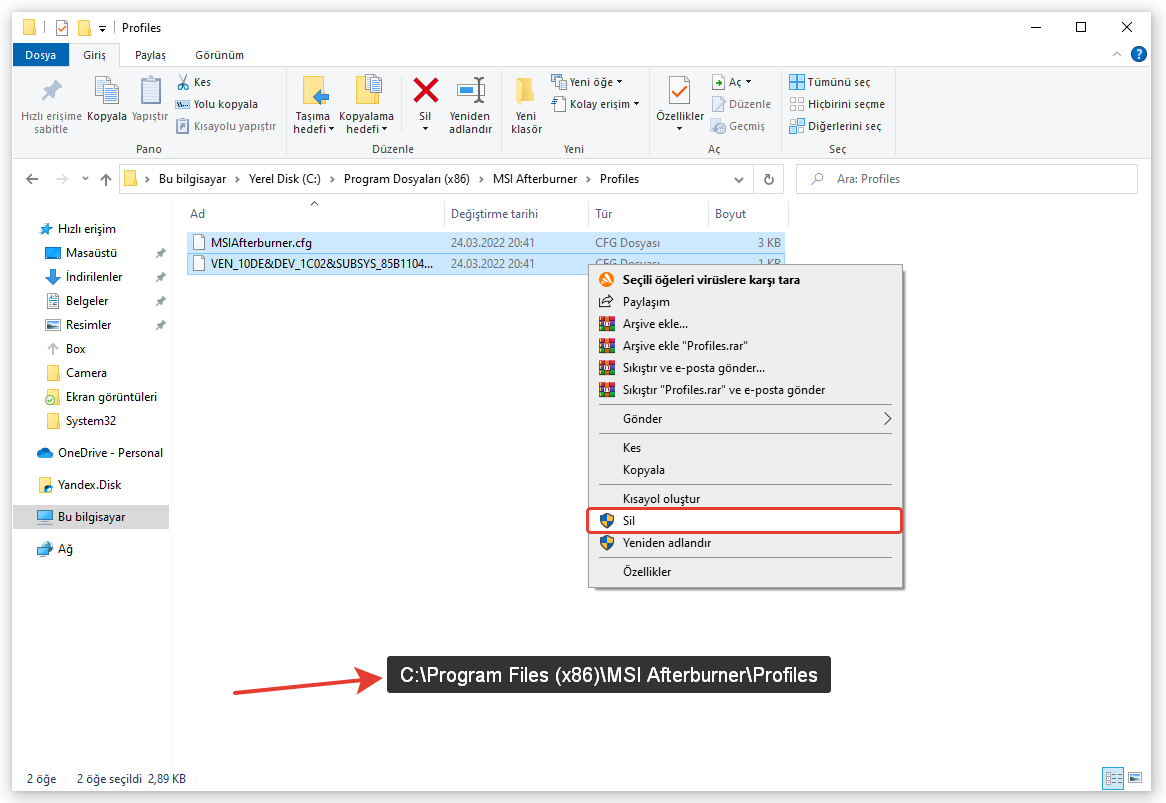This screenshot has height=803, width=1166.
Task: Click the help question mark icon
Action: [x=1138, y=55]
